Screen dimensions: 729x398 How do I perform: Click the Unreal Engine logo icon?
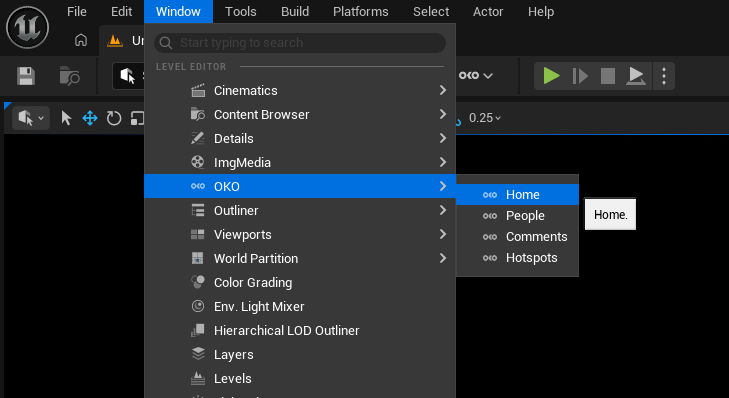pos(27,27)
